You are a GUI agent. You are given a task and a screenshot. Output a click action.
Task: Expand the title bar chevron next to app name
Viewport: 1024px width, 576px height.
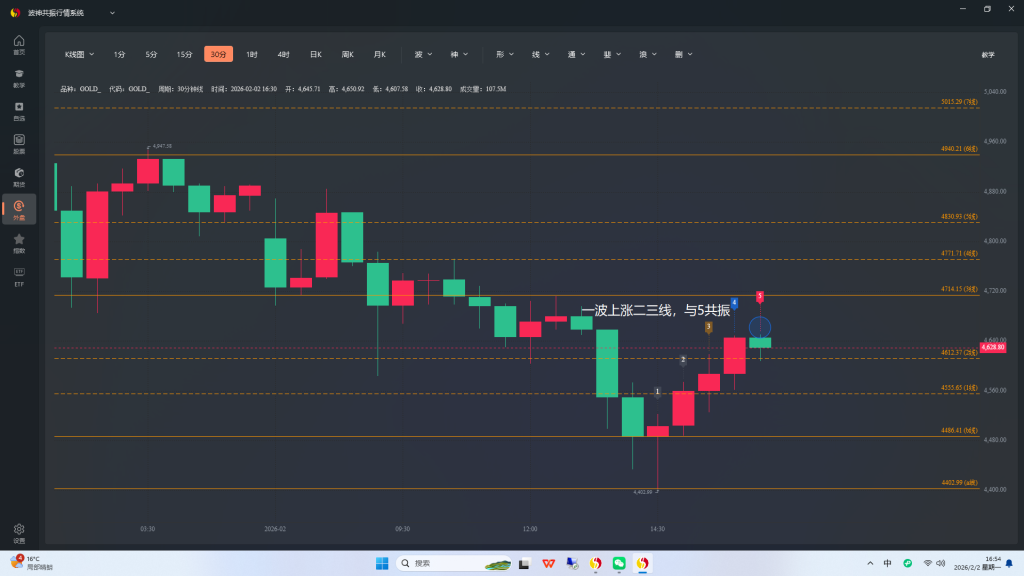(x=111, y=12)
